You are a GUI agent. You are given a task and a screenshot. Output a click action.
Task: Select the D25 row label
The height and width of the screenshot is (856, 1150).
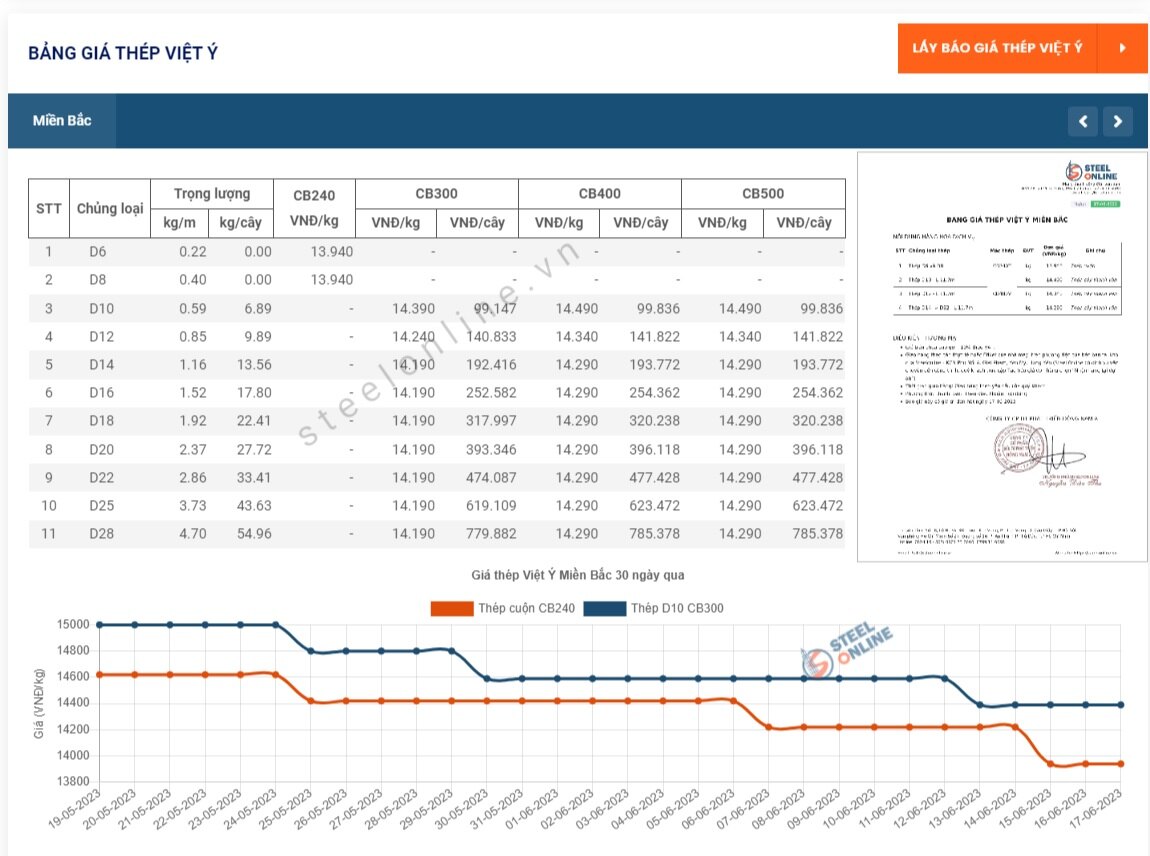coord(101,505)
